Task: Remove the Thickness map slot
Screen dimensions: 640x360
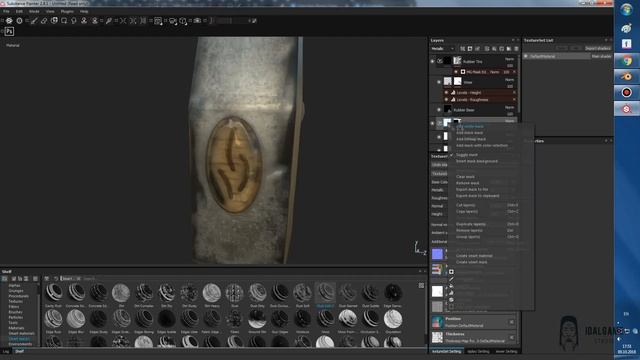Action: [x=511, y=338]
